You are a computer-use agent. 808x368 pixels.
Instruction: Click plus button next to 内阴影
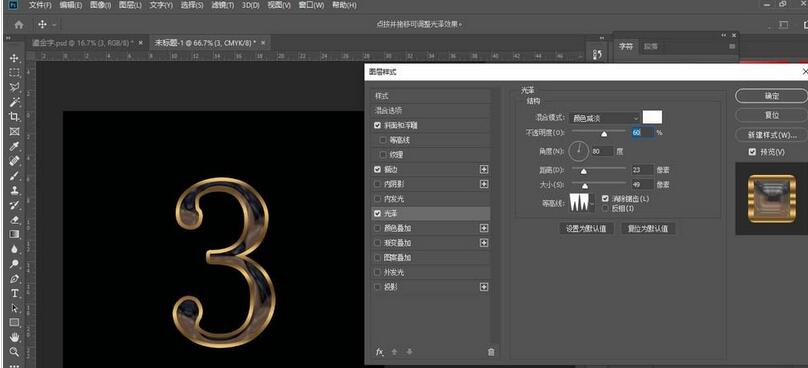[x=483, y=183]
